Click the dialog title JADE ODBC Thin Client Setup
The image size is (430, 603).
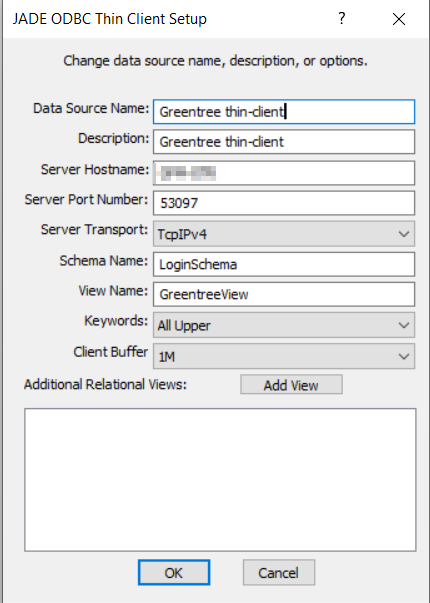110,19
